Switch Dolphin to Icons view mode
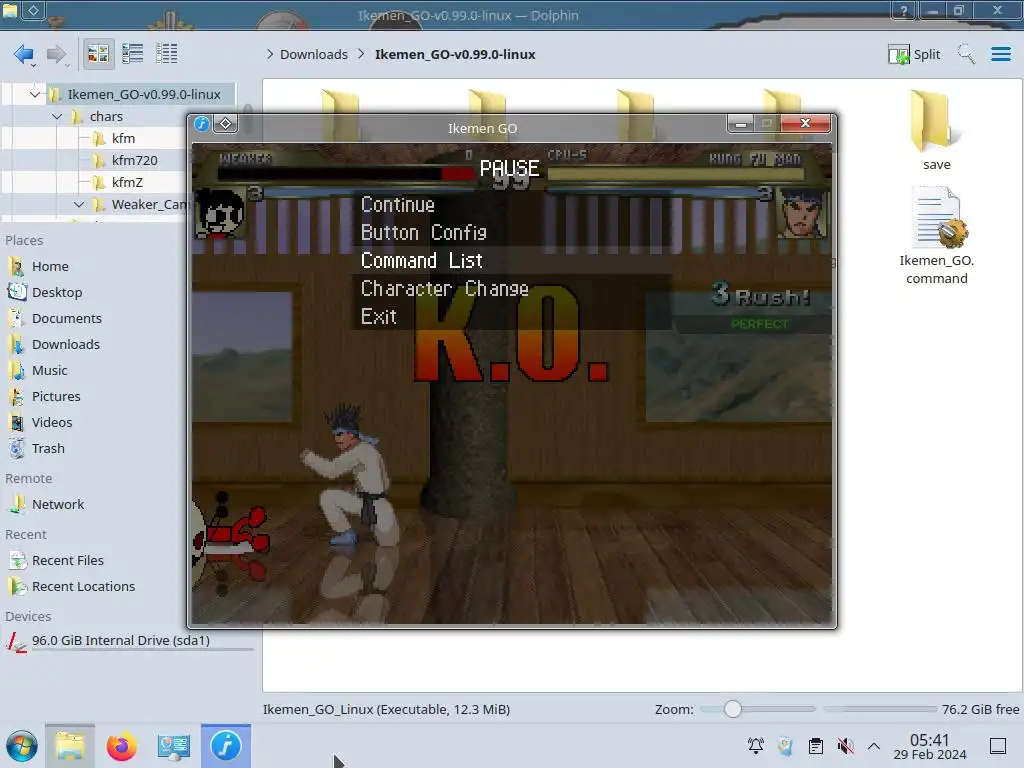Viewport: 1024px width, 768px height. pos(98,54)
